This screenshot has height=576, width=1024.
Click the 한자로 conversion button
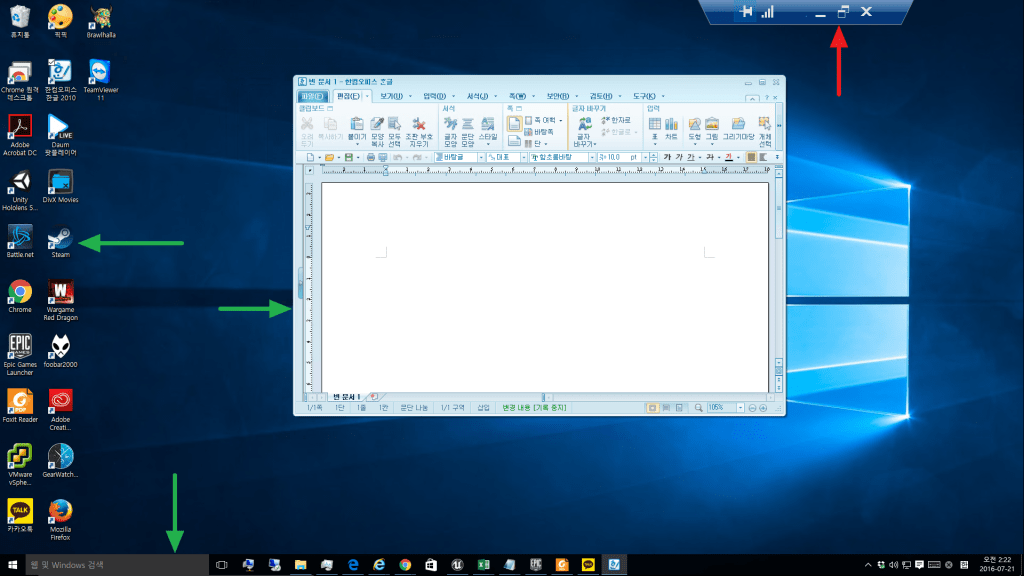pyautogui.click(x=616, y=119)
